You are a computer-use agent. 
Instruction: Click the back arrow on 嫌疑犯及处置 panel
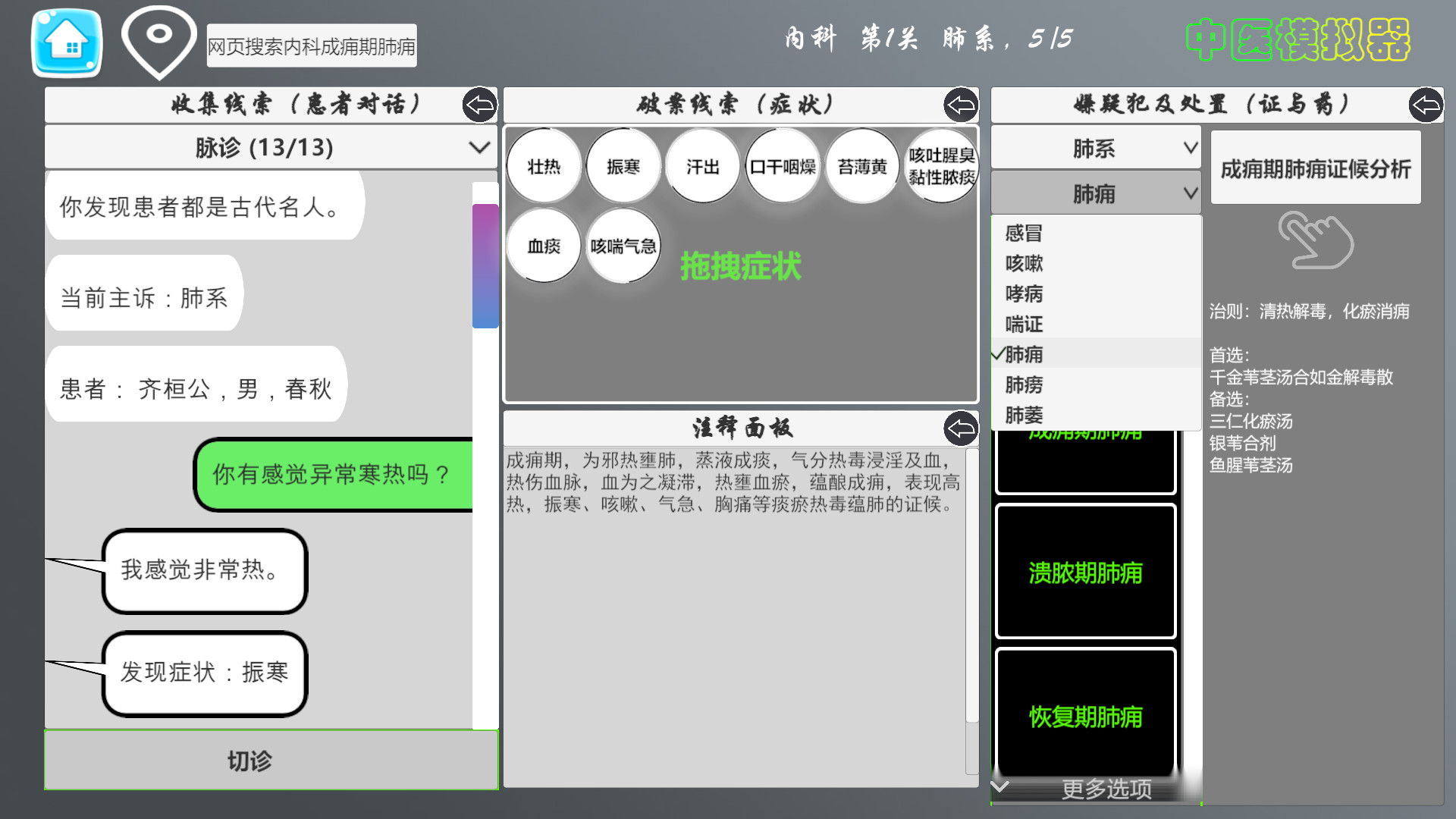(x=1429, y=106)
